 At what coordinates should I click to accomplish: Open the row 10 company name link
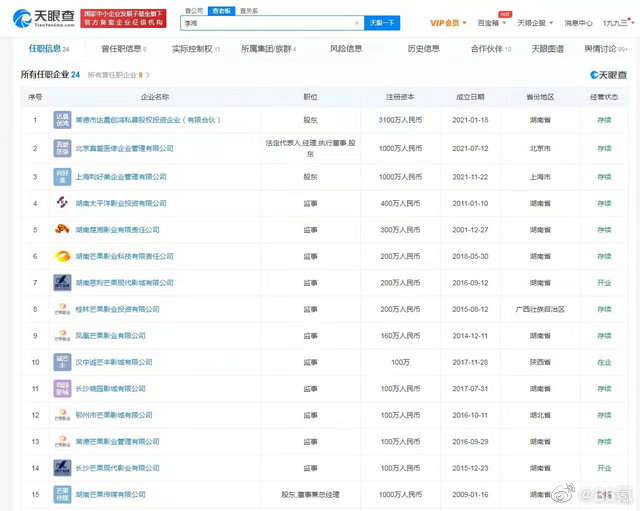point(114,362)
